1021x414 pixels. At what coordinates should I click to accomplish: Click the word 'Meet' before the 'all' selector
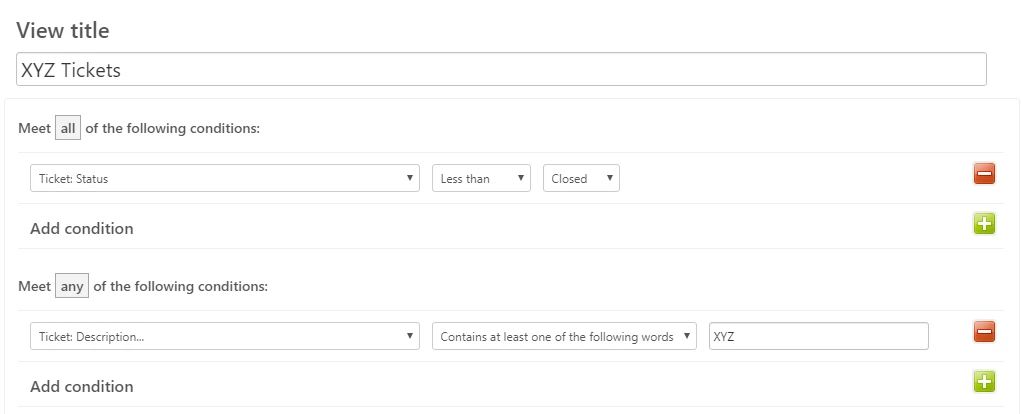35,128
